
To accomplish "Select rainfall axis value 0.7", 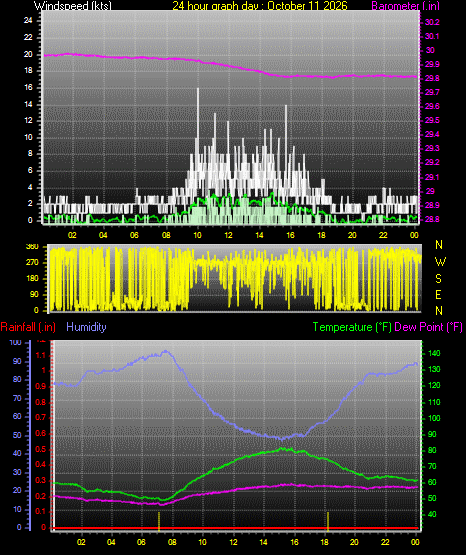I will click(41, 417).
